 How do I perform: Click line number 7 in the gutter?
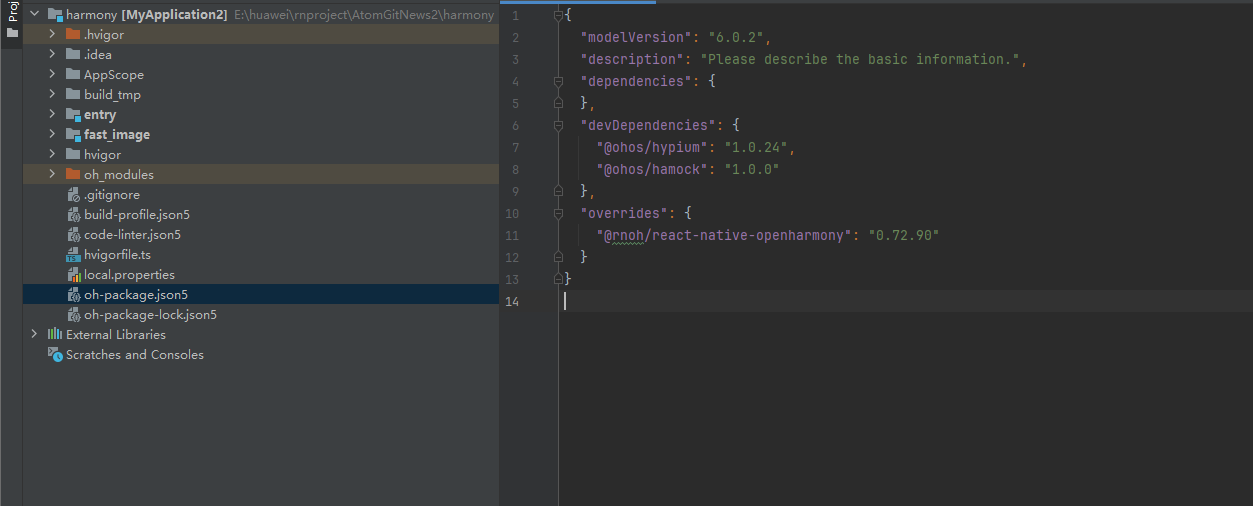point(516,148)
